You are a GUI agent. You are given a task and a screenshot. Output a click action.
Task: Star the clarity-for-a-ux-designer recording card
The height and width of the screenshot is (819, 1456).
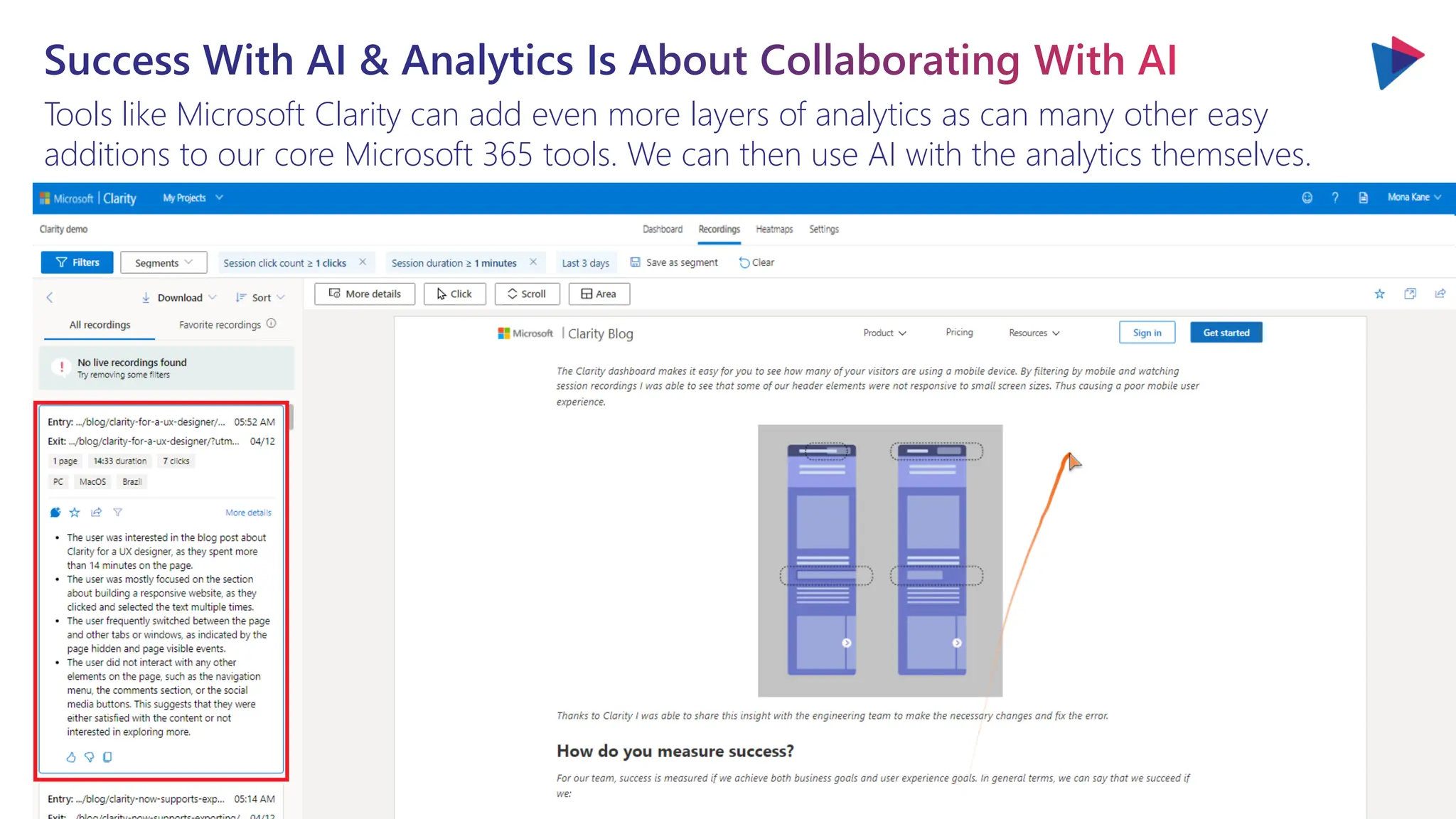coord(75,512)
